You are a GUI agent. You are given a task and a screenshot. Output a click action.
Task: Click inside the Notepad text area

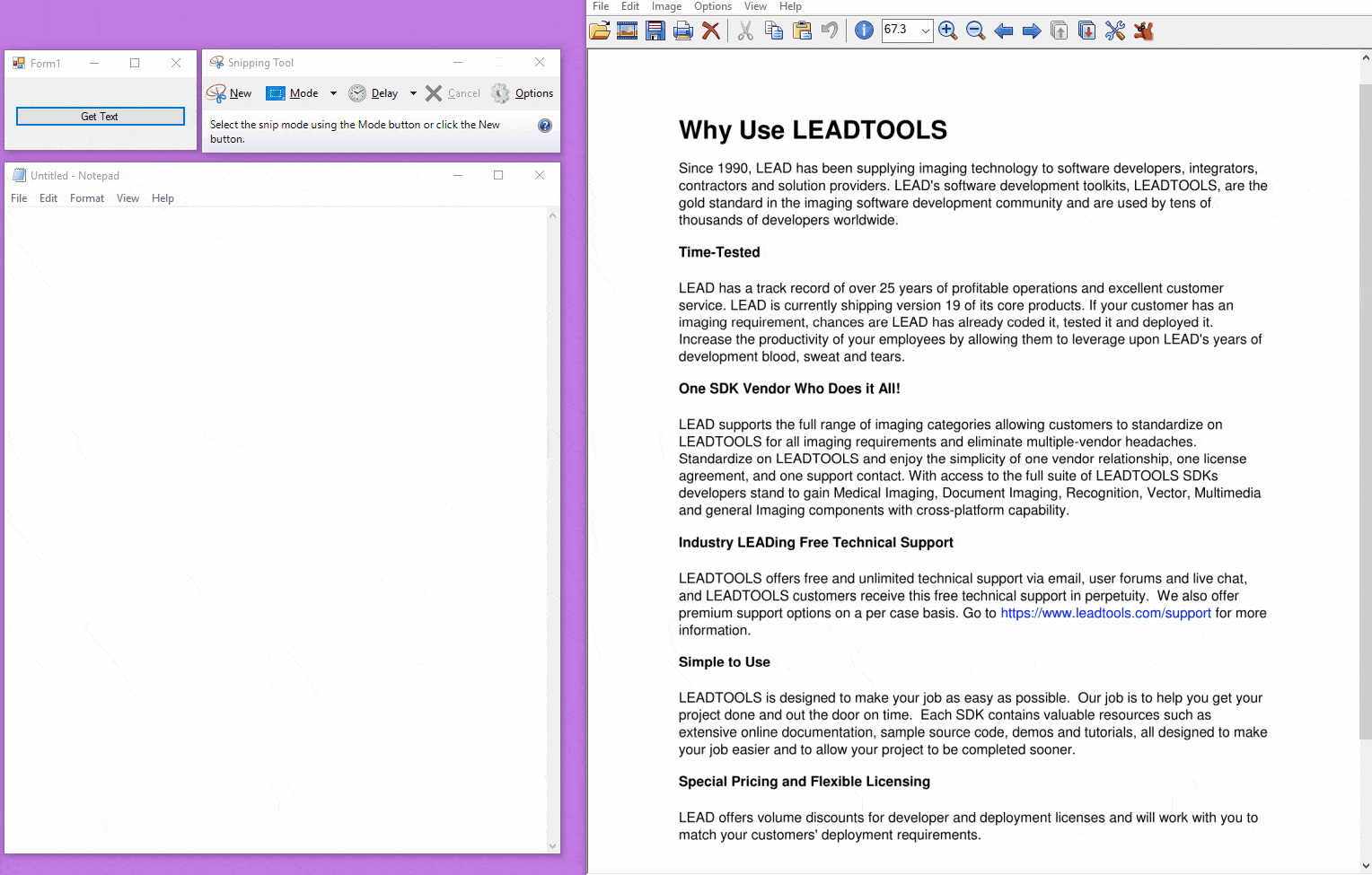(276, 529)
